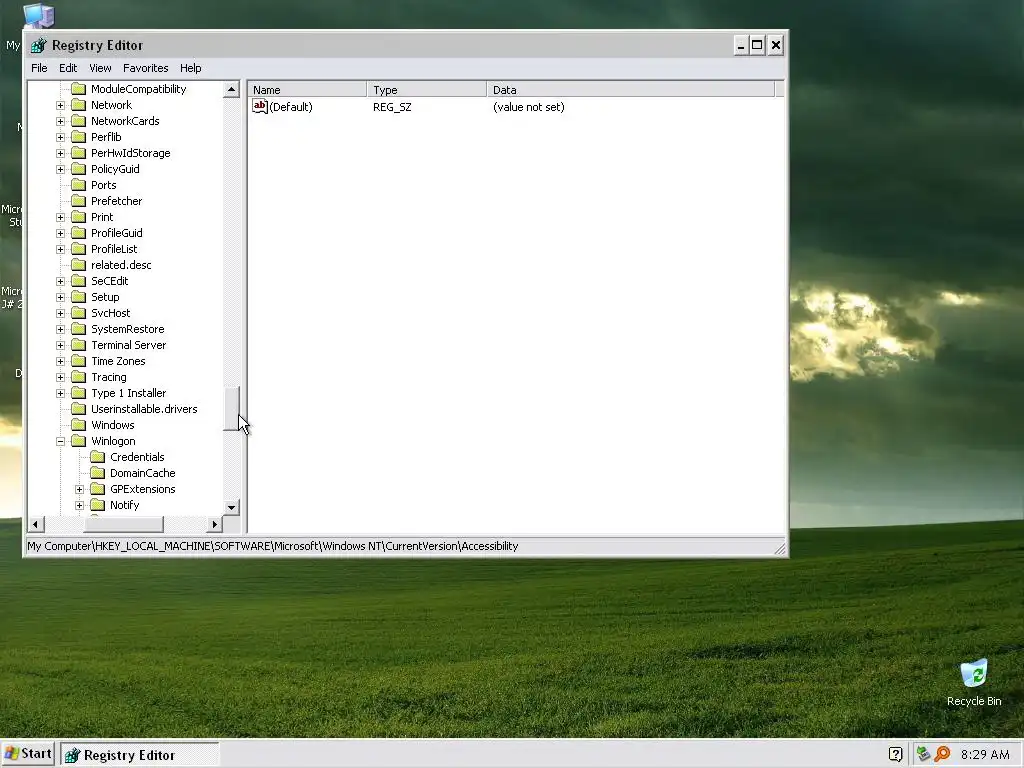Click the window resize grip corner

(x=780, y=549)
